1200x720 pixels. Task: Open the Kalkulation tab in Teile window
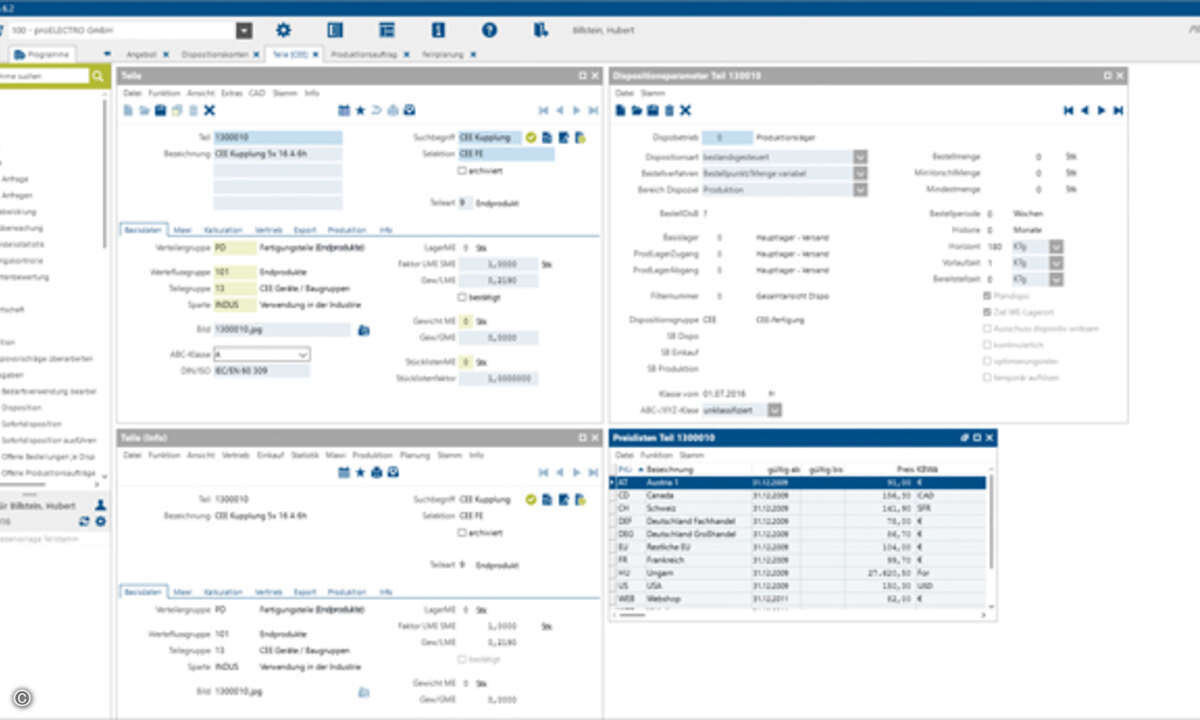coord(223,229)
